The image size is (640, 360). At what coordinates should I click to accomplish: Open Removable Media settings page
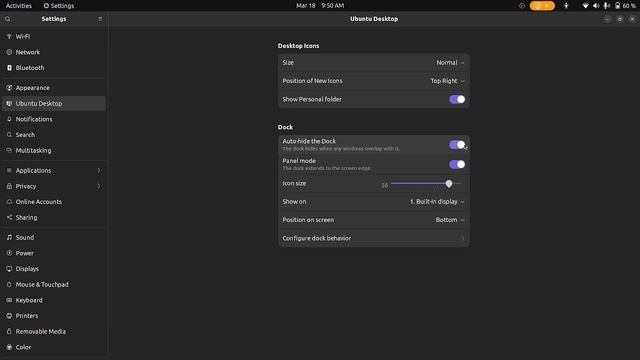pos(54,331)
